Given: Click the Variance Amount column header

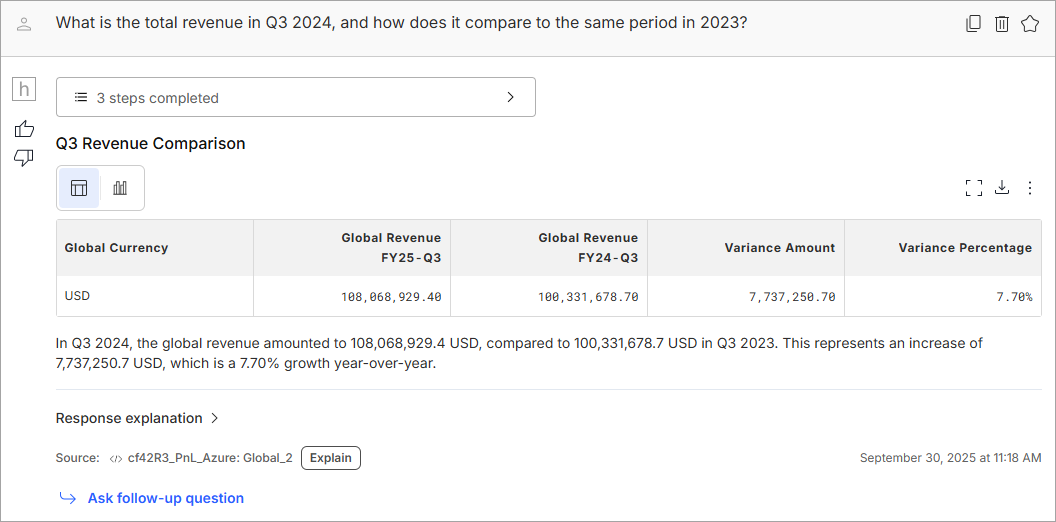Looking at the screenshot, I should point(779,248).
